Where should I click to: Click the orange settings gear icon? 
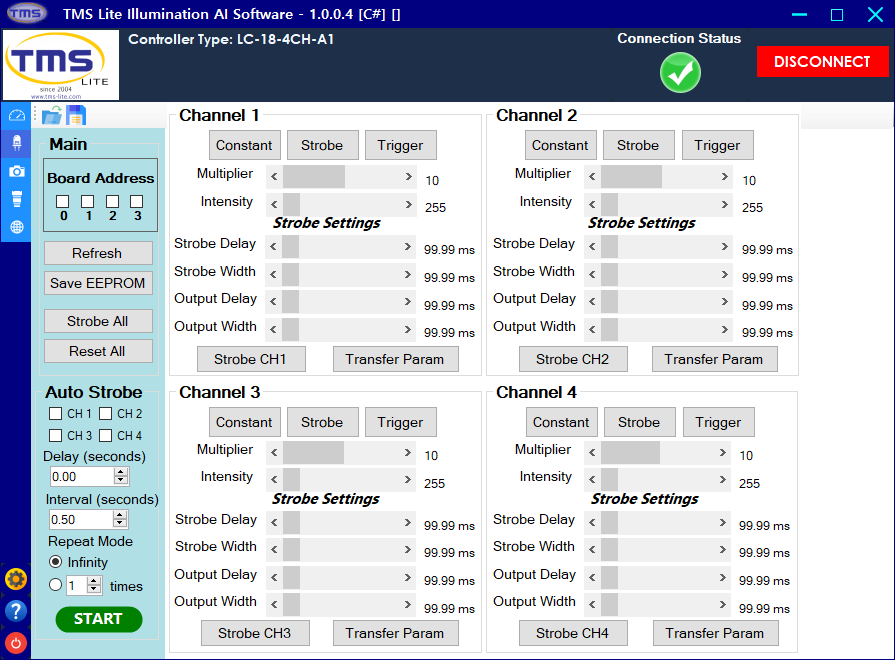[14, 579]
